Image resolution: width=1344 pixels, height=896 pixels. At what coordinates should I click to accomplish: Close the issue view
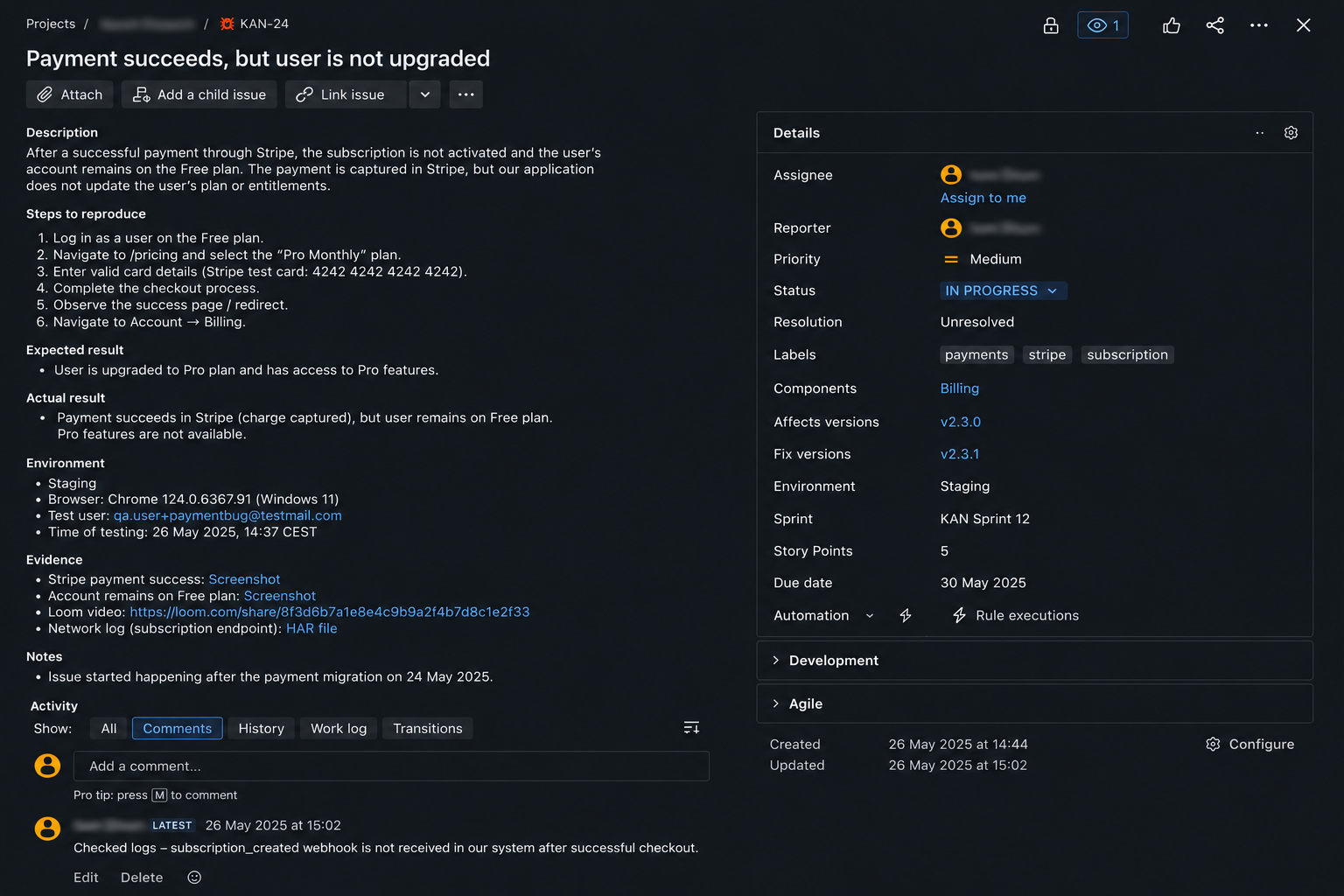[x=1304, y=25]
